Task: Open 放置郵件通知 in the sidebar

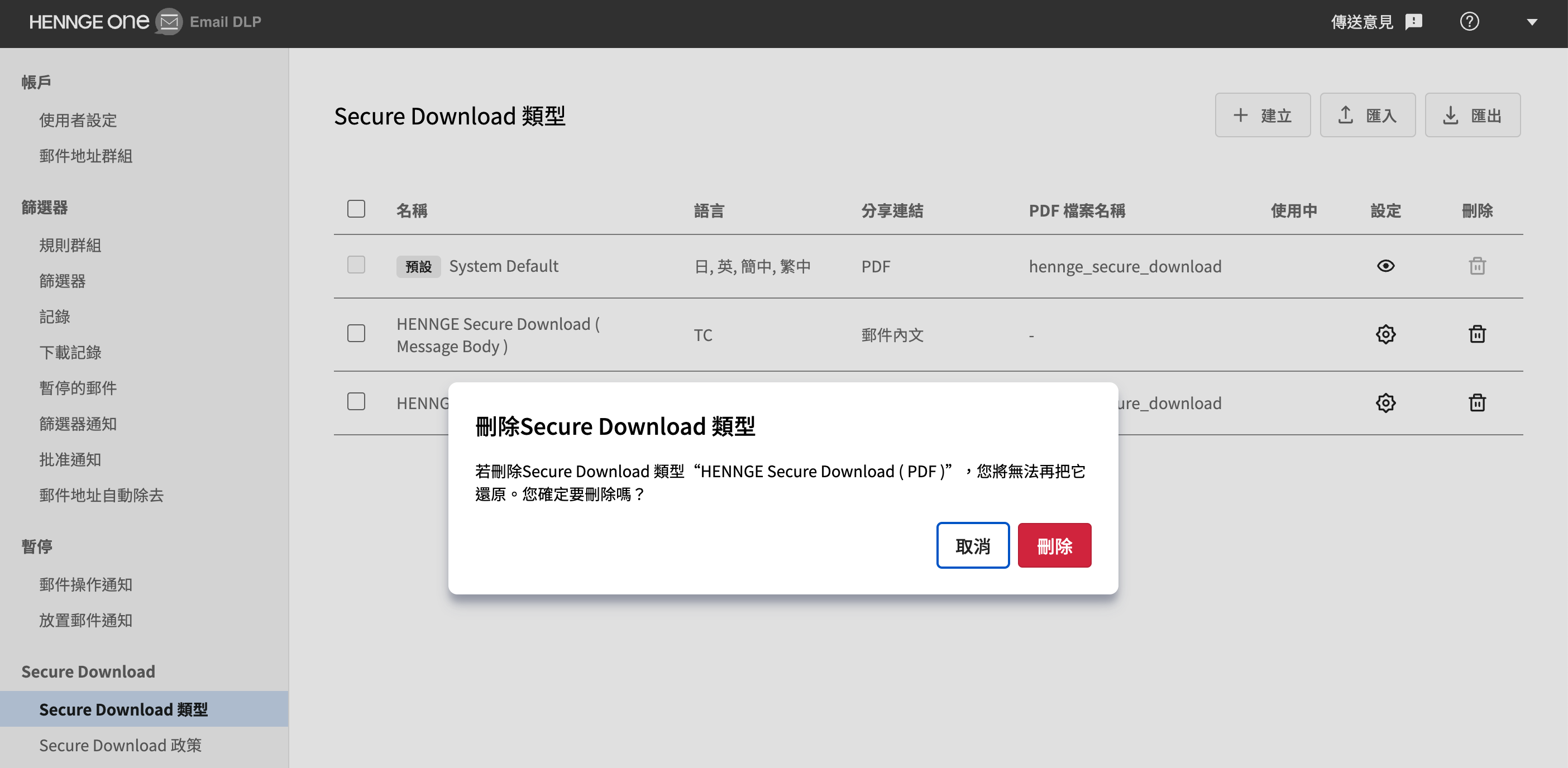Action: tap(86, 620)
